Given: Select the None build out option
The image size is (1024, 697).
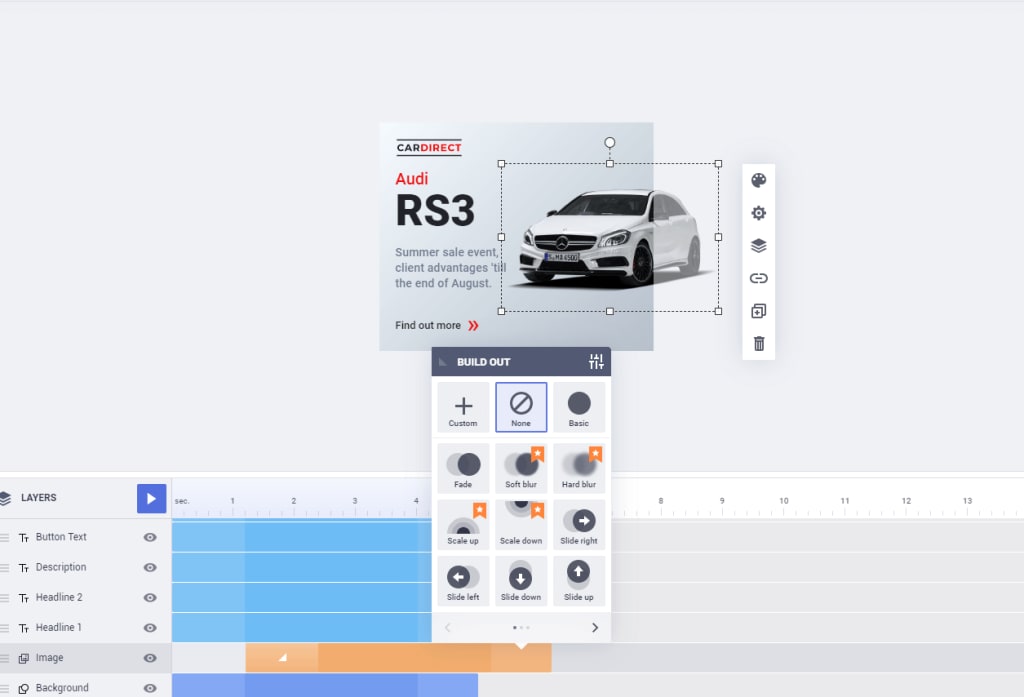Looking at the screenshot, I should click(521, 408).
